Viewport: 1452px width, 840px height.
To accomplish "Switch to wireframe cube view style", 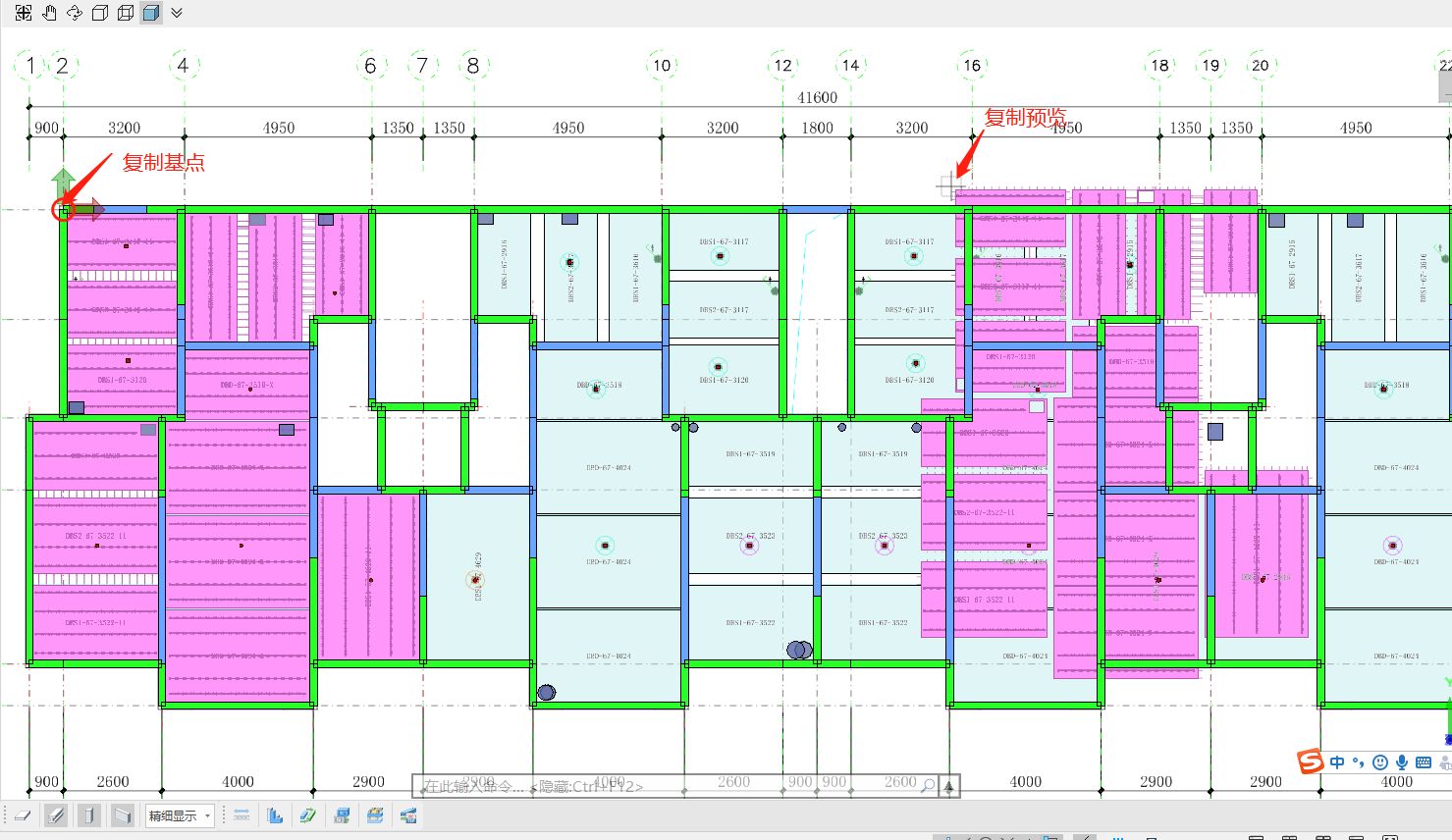I will 126,13.
